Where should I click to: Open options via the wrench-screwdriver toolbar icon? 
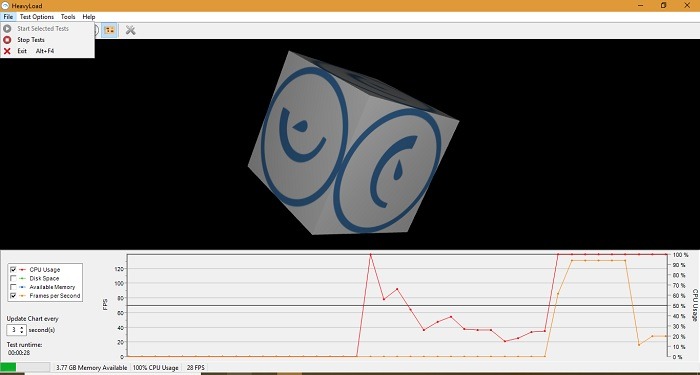click(130, 30)
